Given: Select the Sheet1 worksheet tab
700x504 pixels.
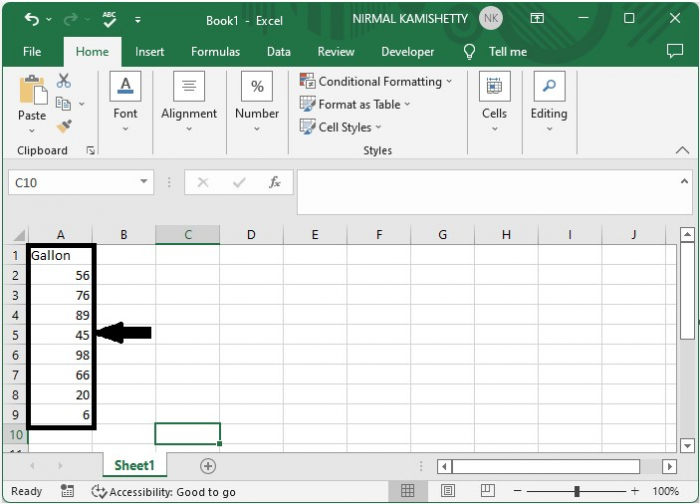Looking at the screenshot, I should pos(134,466).
